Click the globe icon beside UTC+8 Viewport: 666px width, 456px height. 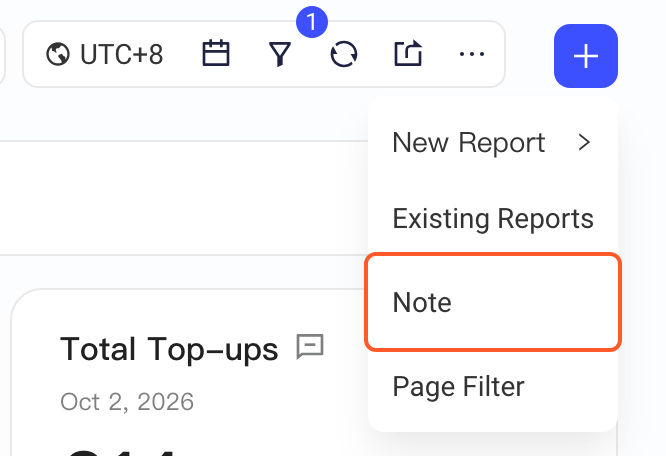[x=58, y=54]
